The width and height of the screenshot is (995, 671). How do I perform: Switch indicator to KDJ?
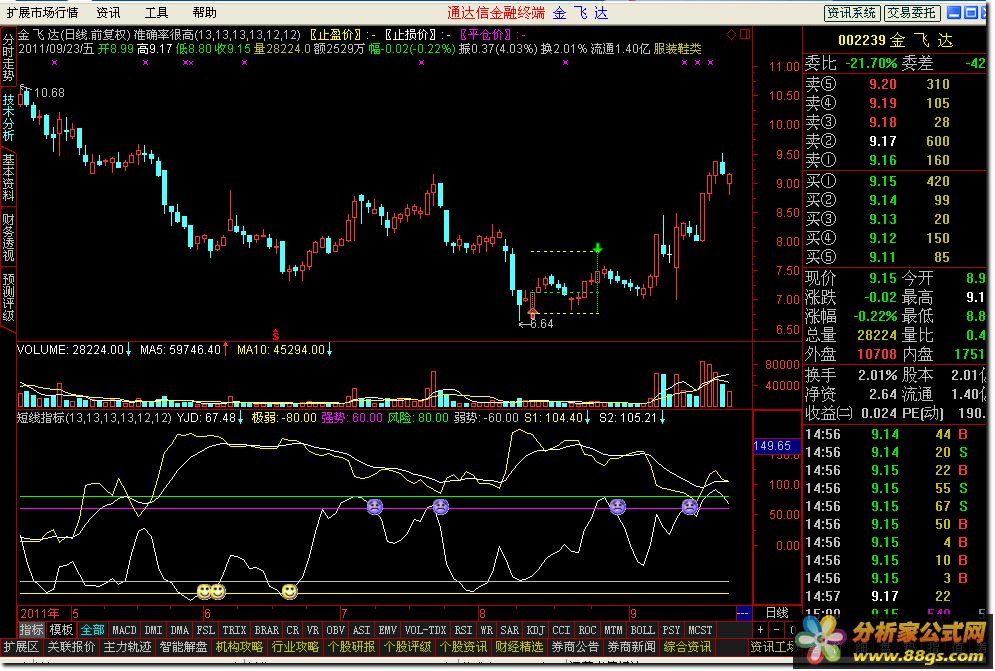tap(536, 630)
